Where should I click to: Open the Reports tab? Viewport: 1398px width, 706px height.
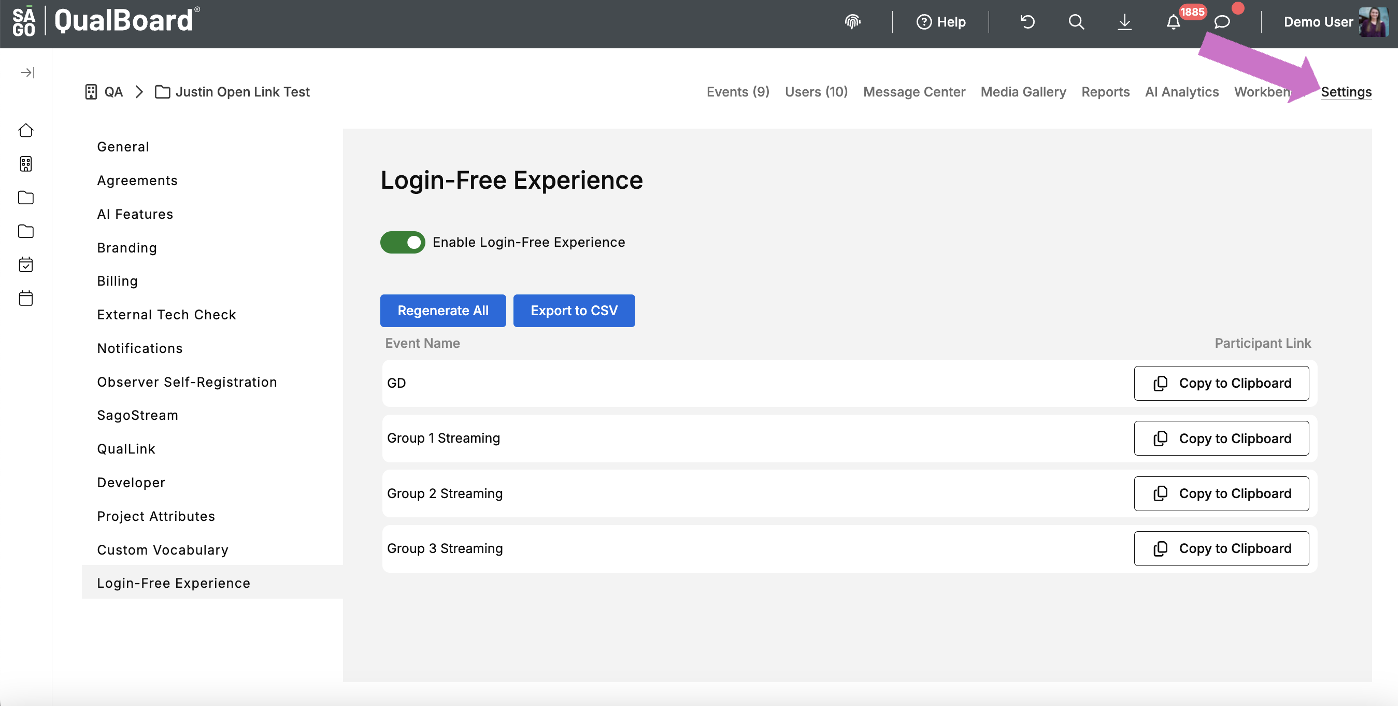click(1105, 92)
